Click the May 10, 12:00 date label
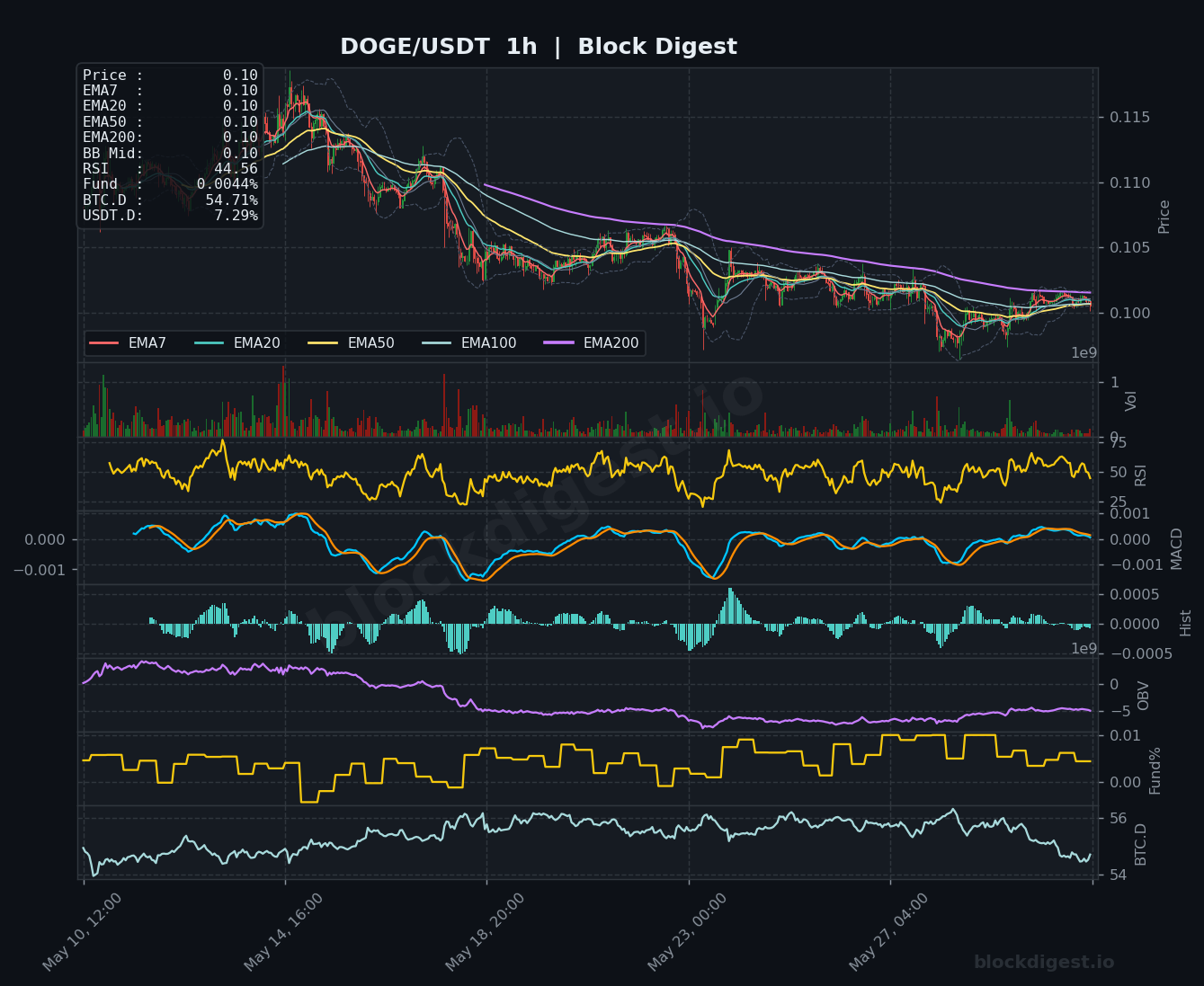1204x986 pixels. point(82,932)
